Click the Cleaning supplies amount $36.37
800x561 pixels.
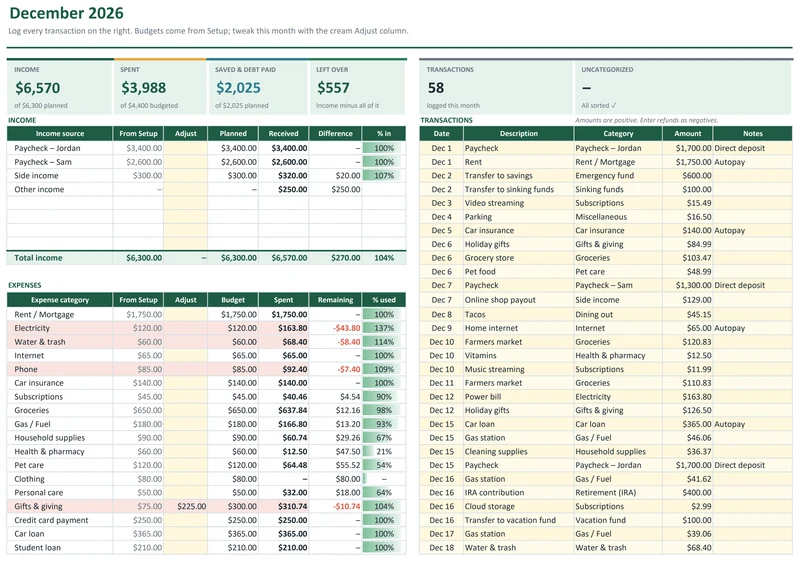coord(687,452)
